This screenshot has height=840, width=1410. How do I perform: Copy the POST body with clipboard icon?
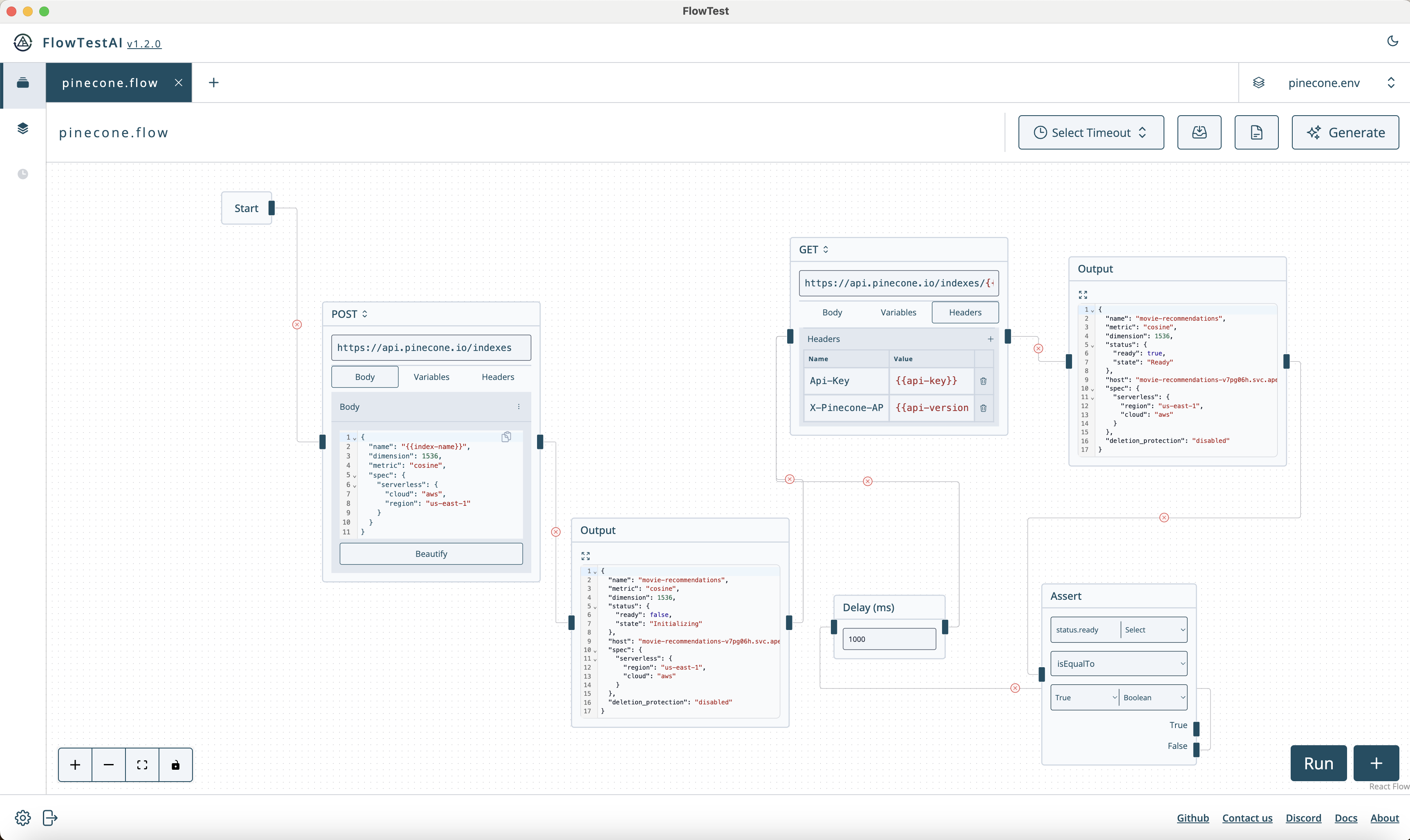[x=506, y=436]
